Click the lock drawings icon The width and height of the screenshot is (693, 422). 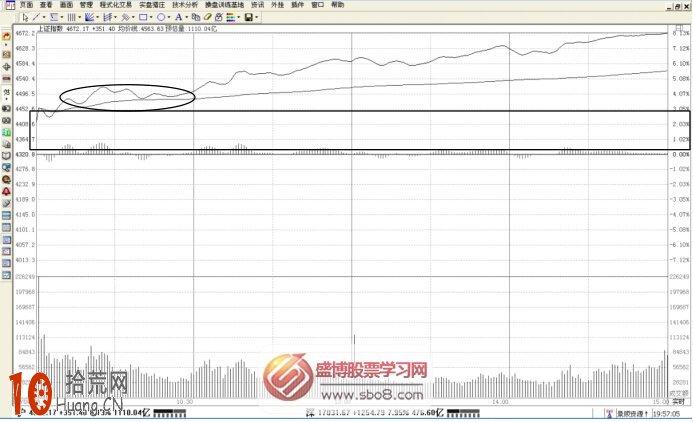219,17
